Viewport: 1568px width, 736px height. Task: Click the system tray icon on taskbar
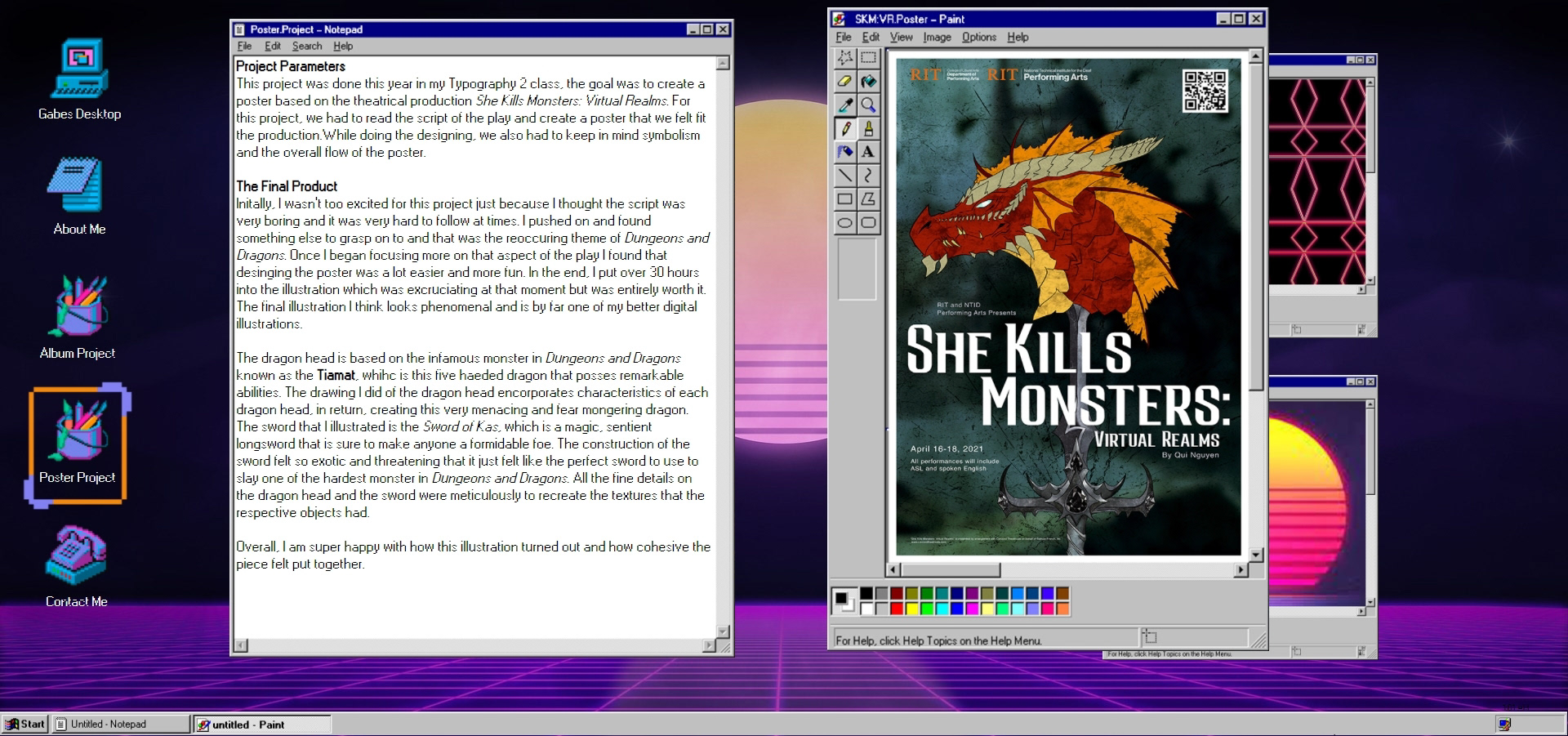[1504, 724]
